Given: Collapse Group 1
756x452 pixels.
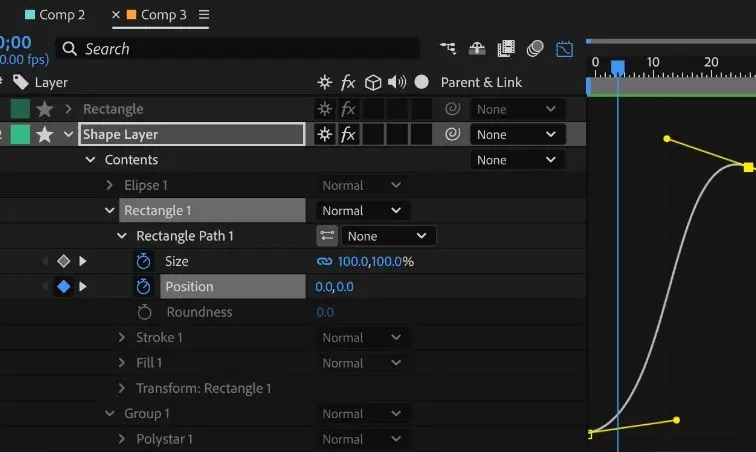Looking at the screenshot, I should coord(109,413).
